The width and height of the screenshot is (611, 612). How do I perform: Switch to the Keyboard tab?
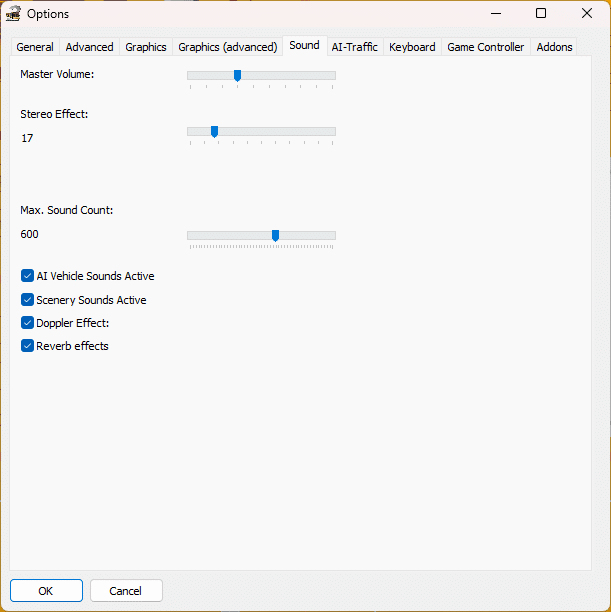(x=412, y=47)
